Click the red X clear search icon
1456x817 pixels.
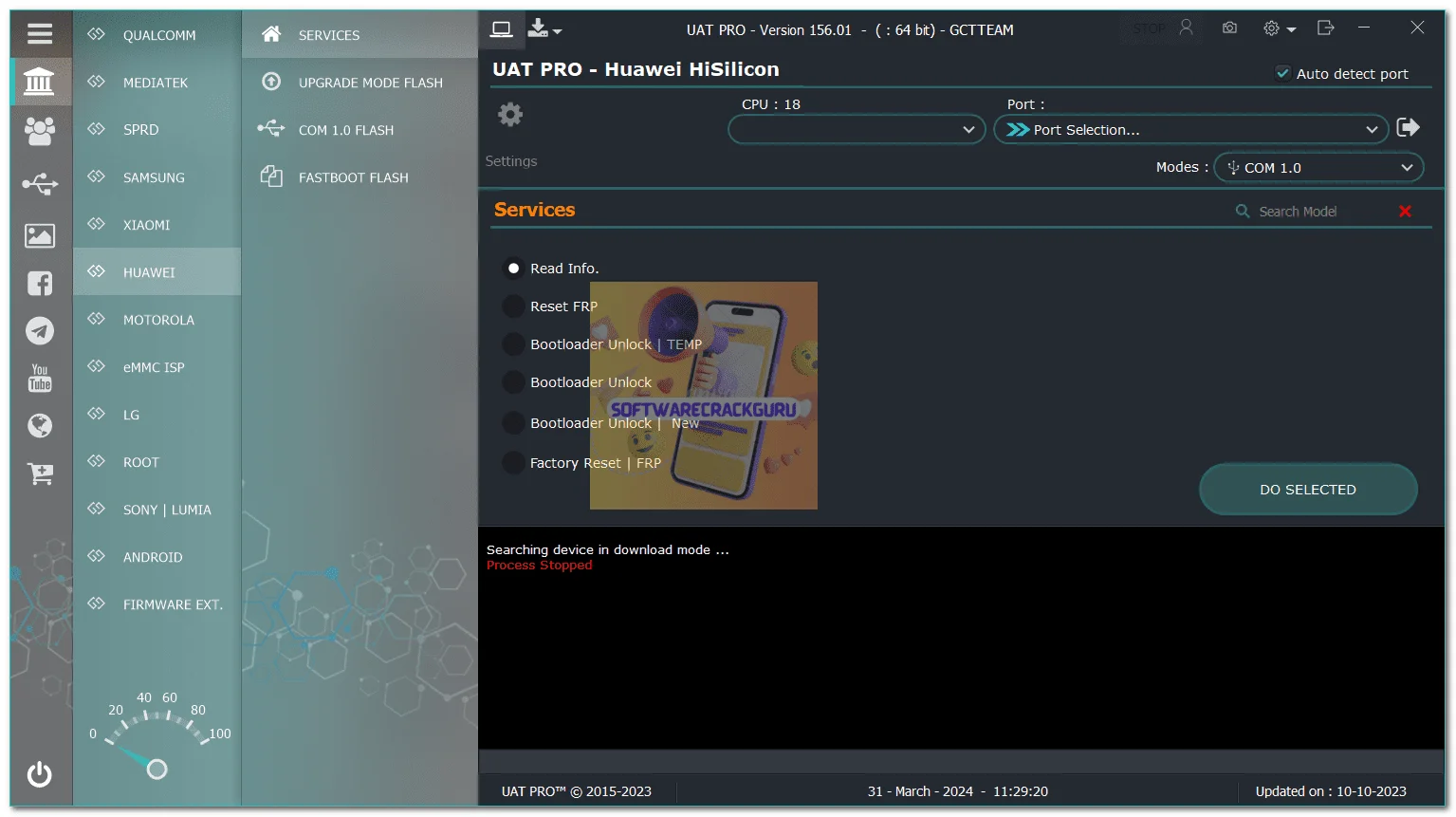point(1405,212)
